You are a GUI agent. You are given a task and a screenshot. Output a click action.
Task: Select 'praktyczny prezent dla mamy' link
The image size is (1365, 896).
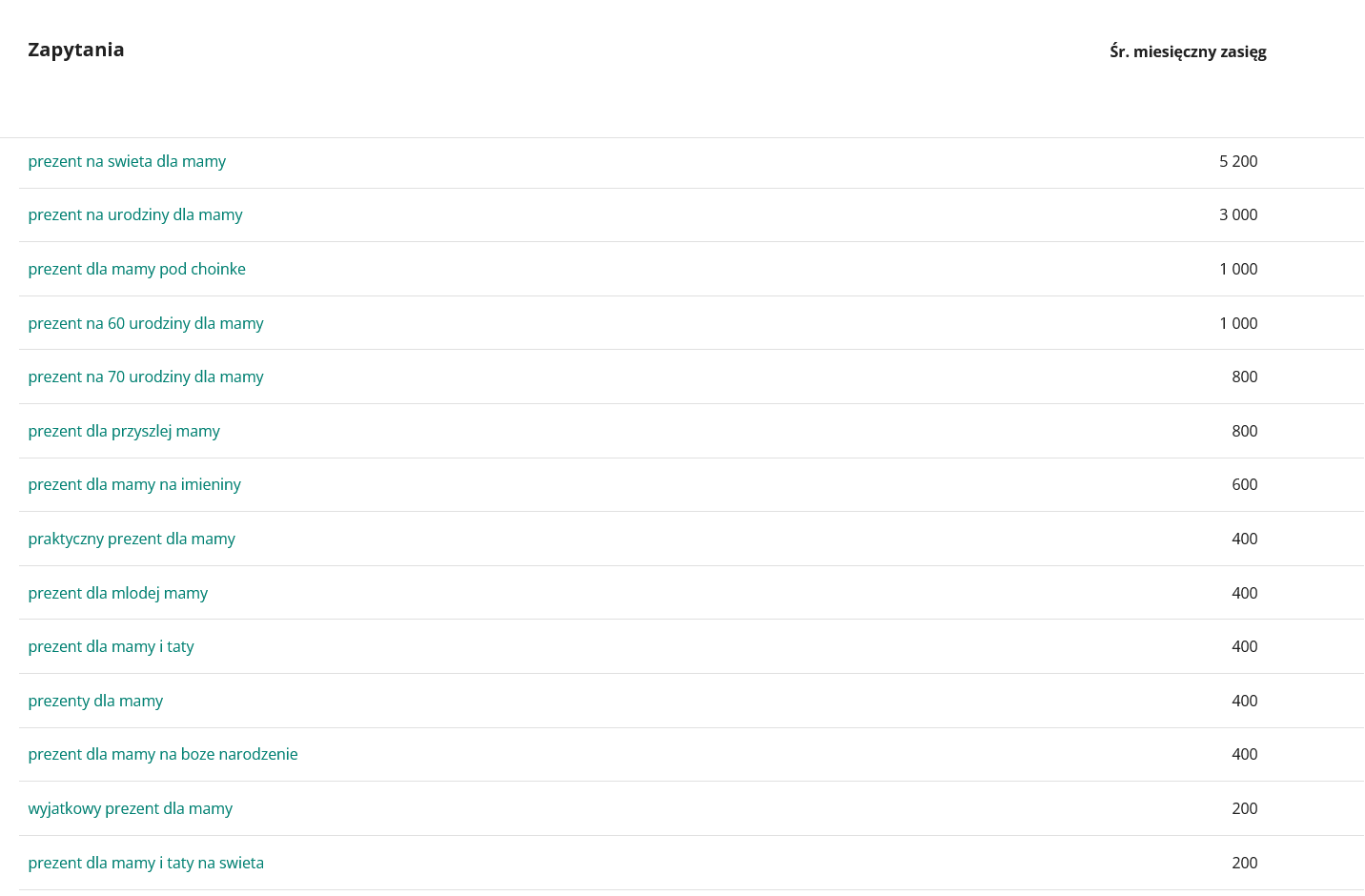tap(132, 540)
